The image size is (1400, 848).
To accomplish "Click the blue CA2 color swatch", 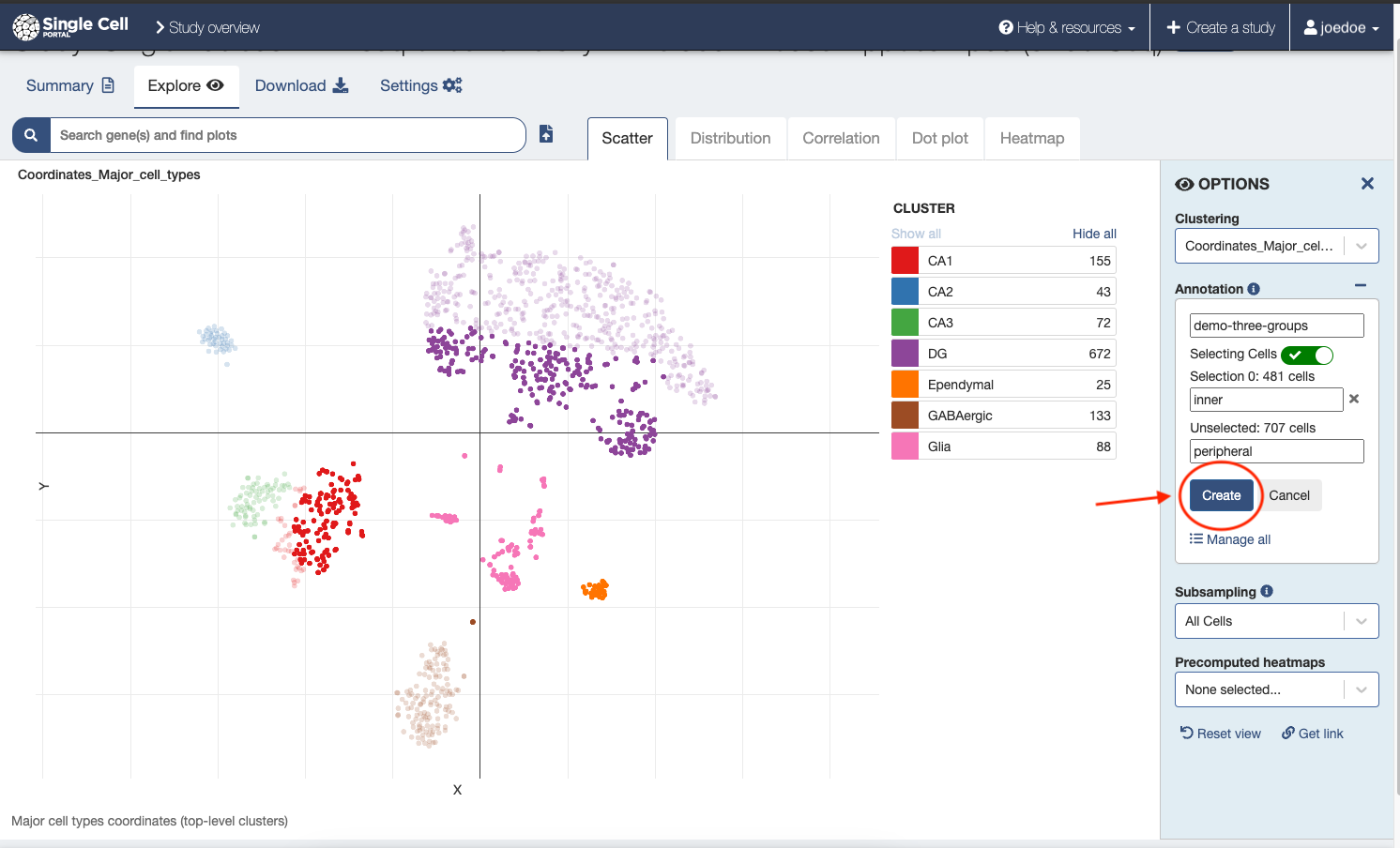I will tap(905, 292).
